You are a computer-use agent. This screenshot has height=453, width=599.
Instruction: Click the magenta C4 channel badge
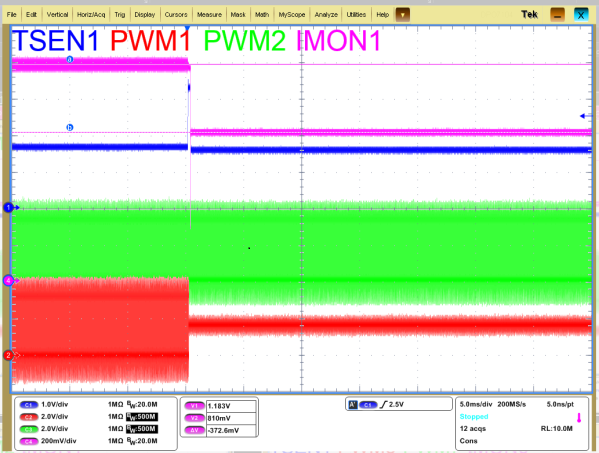[x=29, y=442]
